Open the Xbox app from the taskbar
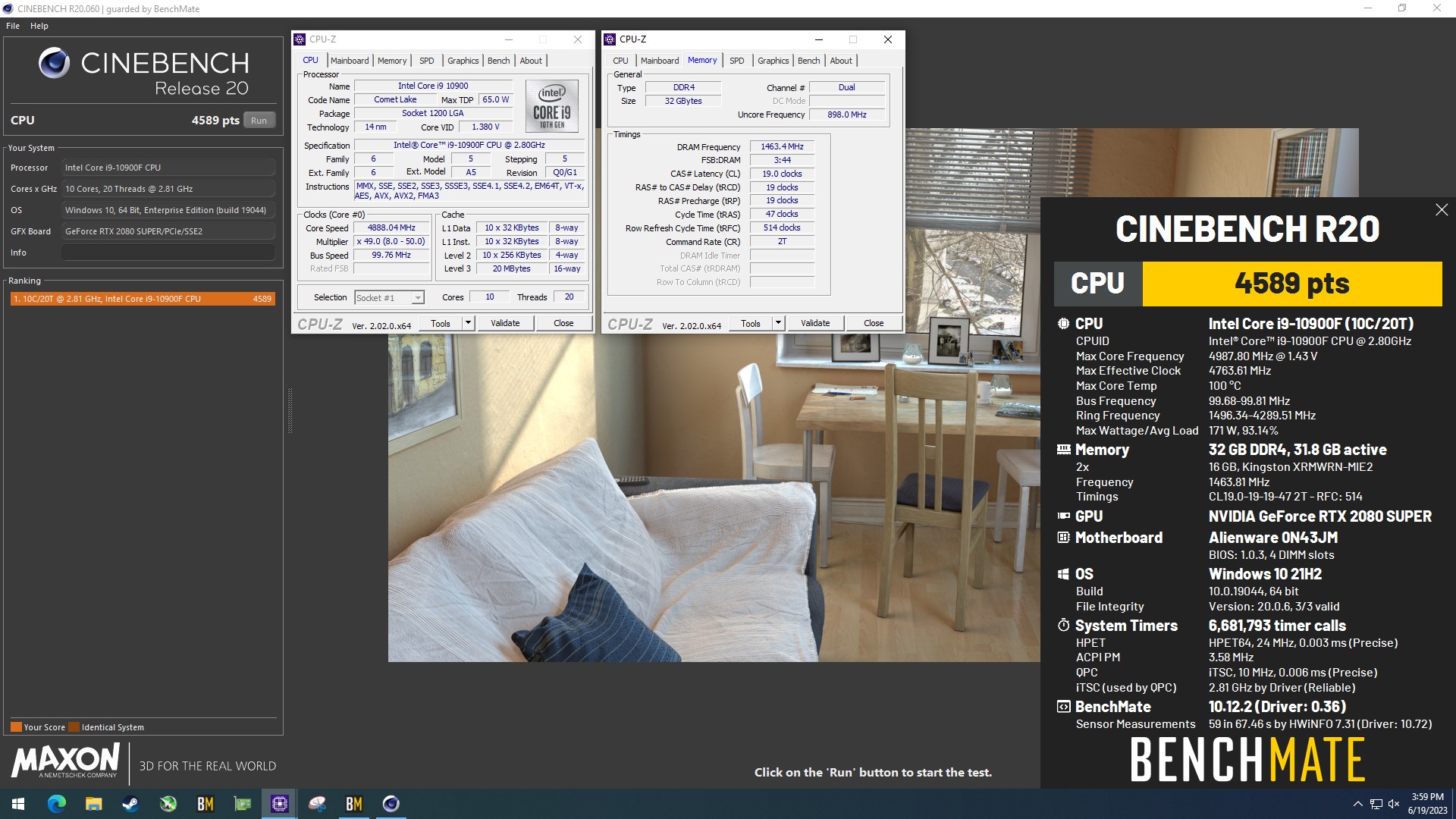 coord(168,804)
